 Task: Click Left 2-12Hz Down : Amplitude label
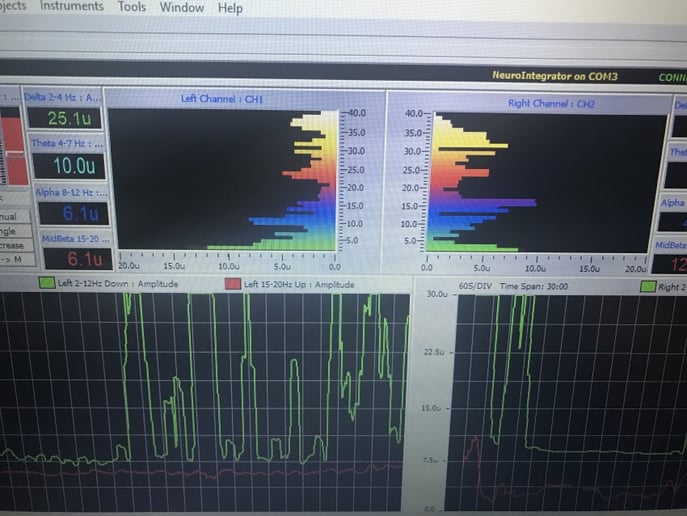click(118, 284)
